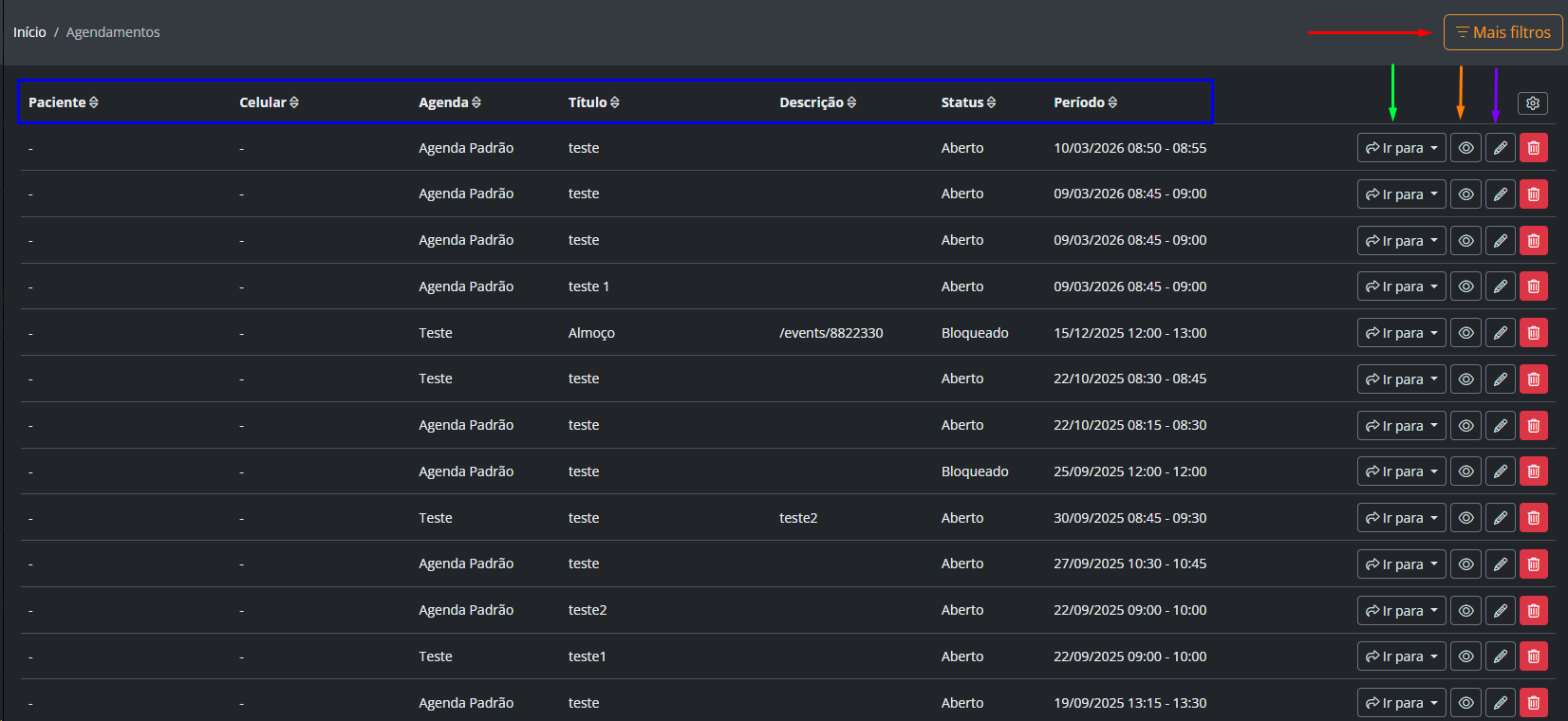The image size is (1568, 721).
Task: Select the Almoço title cell
Action: tap(591, 333)
